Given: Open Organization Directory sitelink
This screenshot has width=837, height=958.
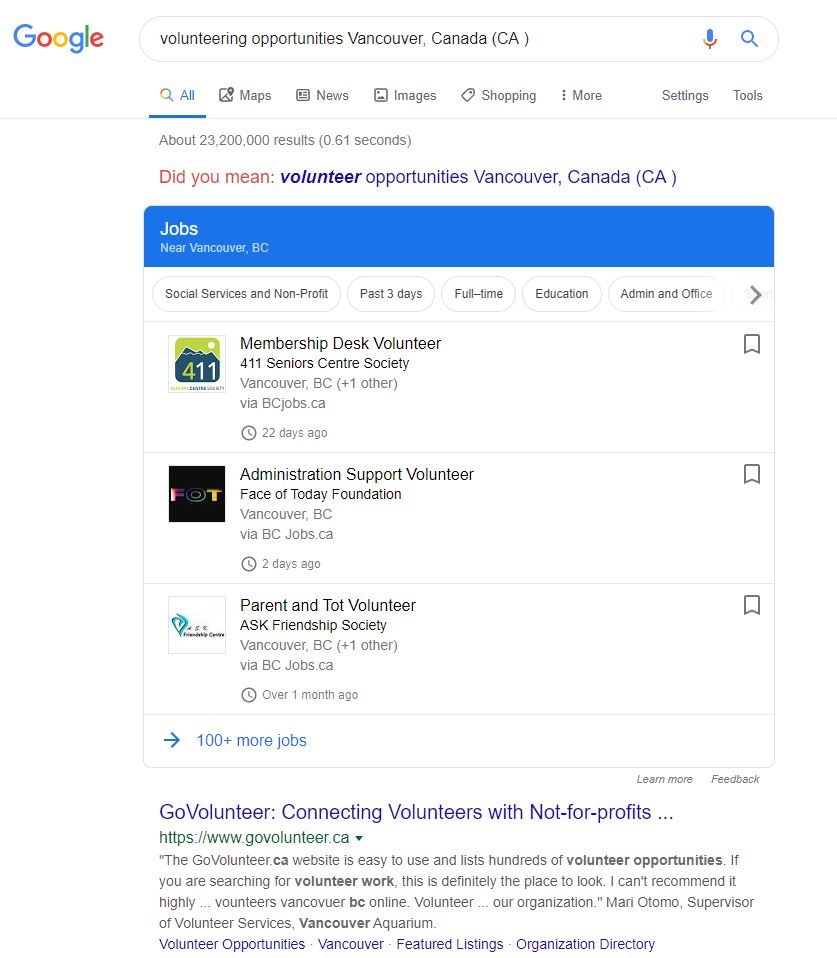Looking at the screenshot, I should point(585,944).
